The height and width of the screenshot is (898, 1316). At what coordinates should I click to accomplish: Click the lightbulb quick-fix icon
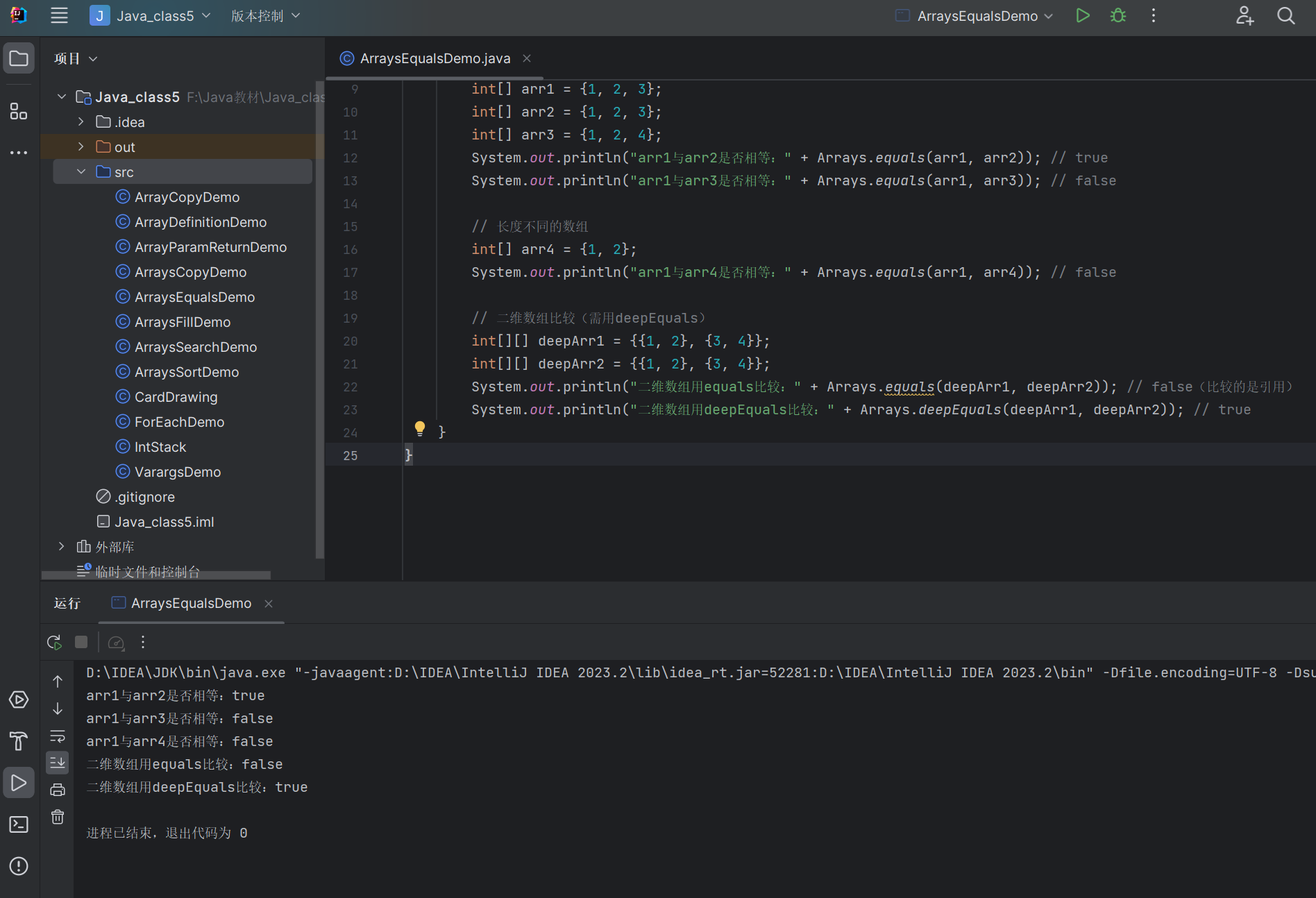click(x=420, y=428)
